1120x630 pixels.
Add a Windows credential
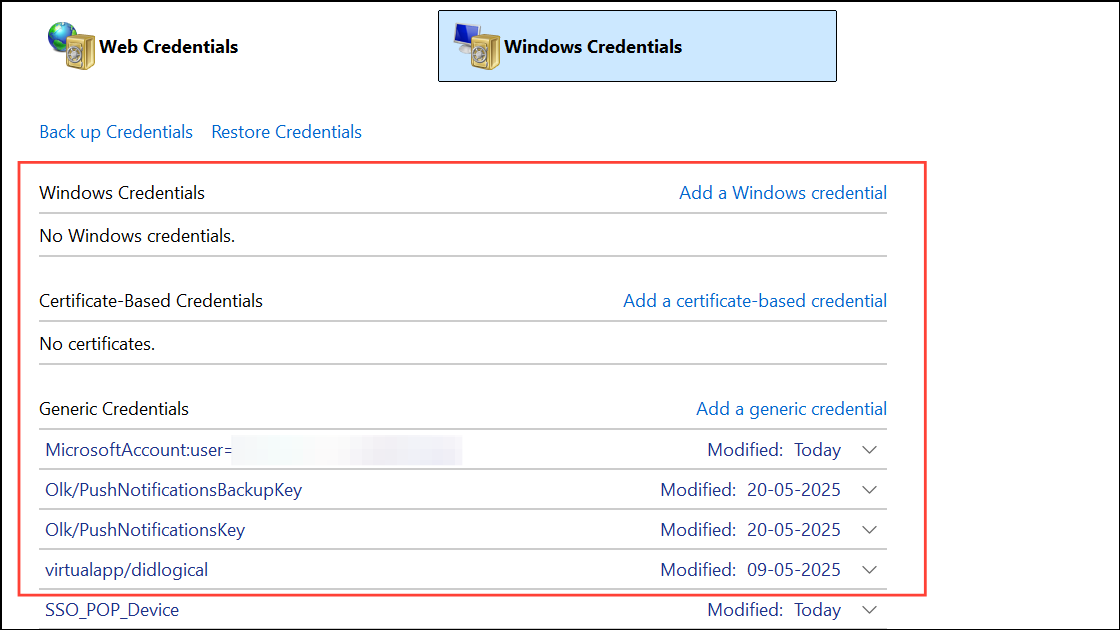coord(783,193)
